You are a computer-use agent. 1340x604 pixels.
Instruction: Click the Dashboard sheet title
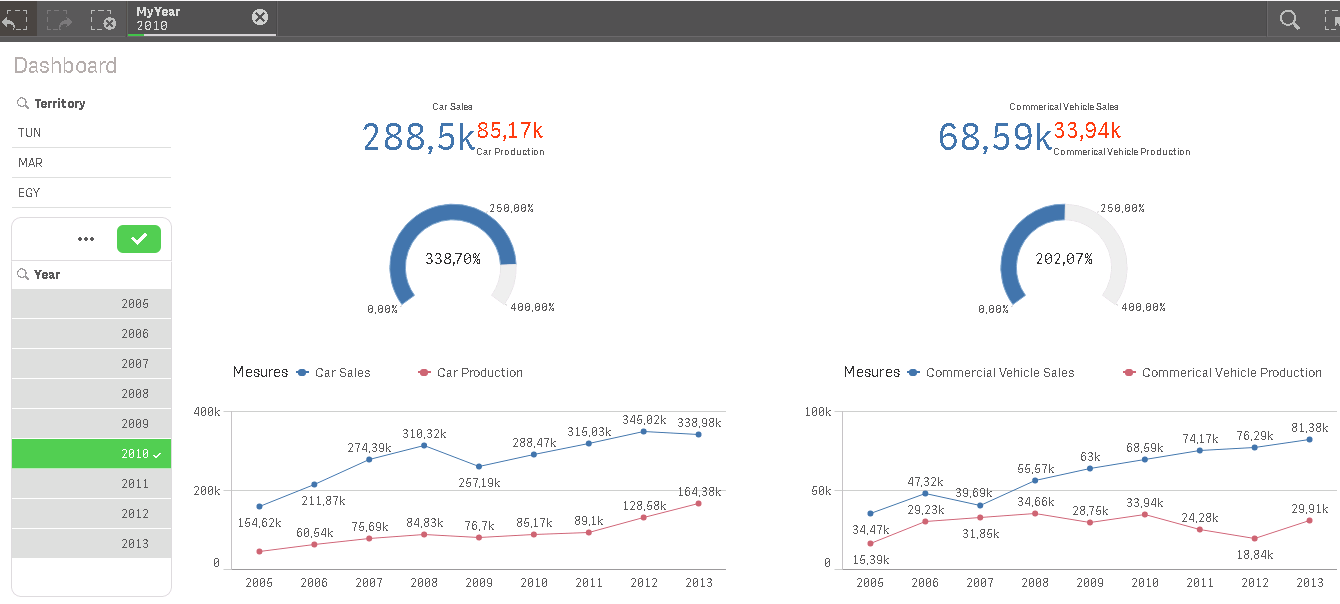coord(65,66)
